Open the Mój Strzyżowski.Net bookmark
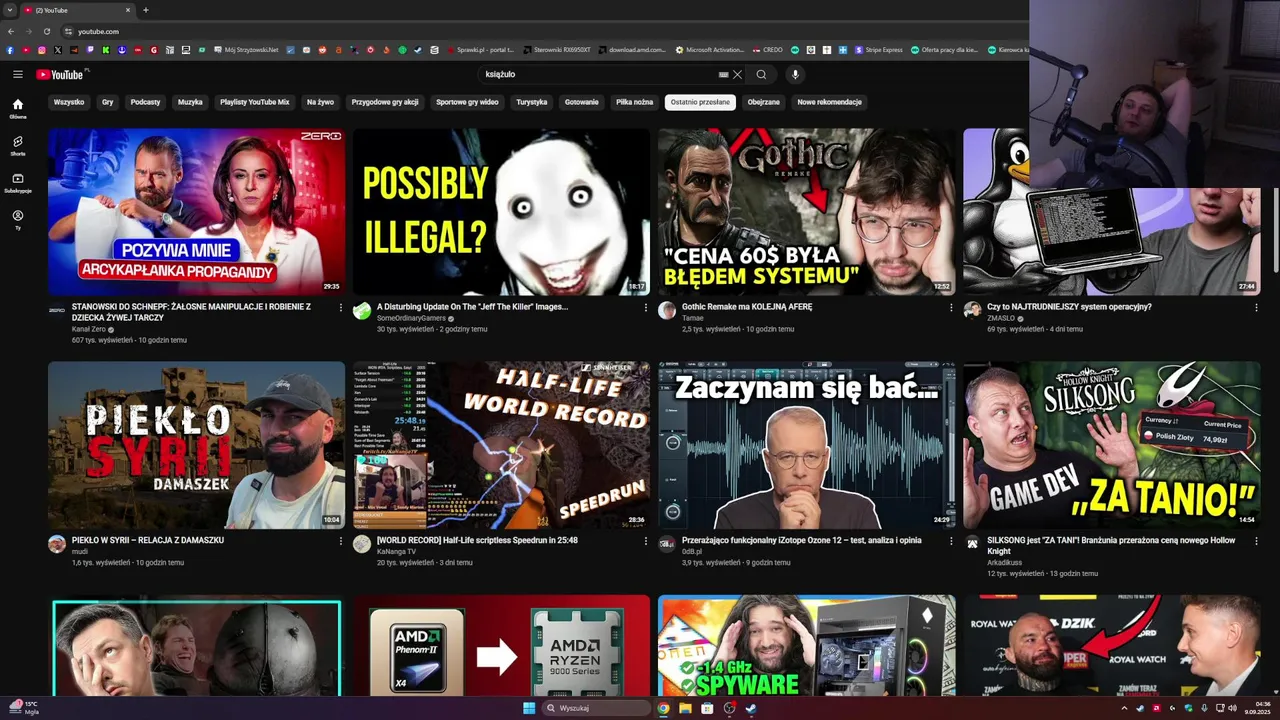The height and width of the screenshot is (720, 1280). click(247, 49)
